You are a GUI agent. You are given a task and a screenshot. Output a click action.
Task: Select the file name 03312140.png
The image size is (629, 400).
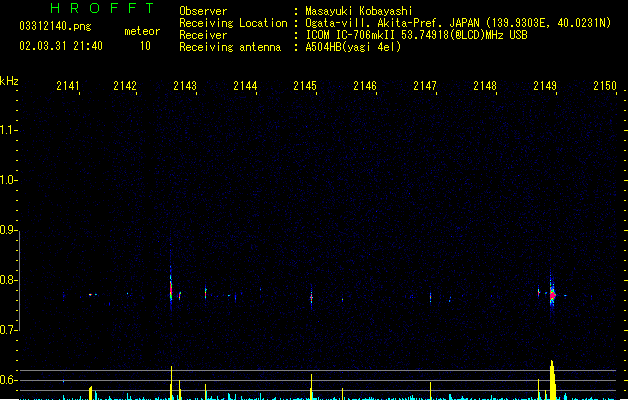click(x=55, y=26)
